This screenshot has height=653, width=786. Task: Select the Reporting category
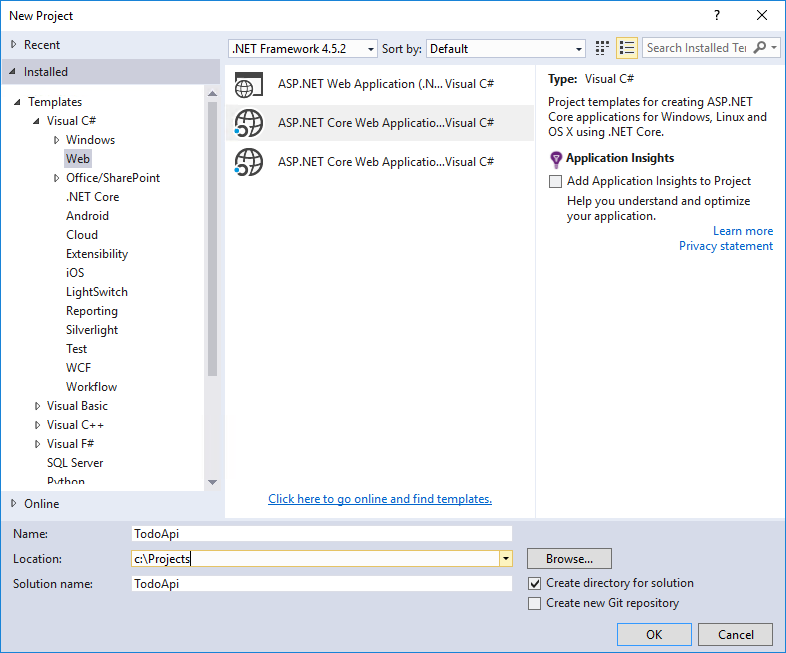[x=92, y=311]
